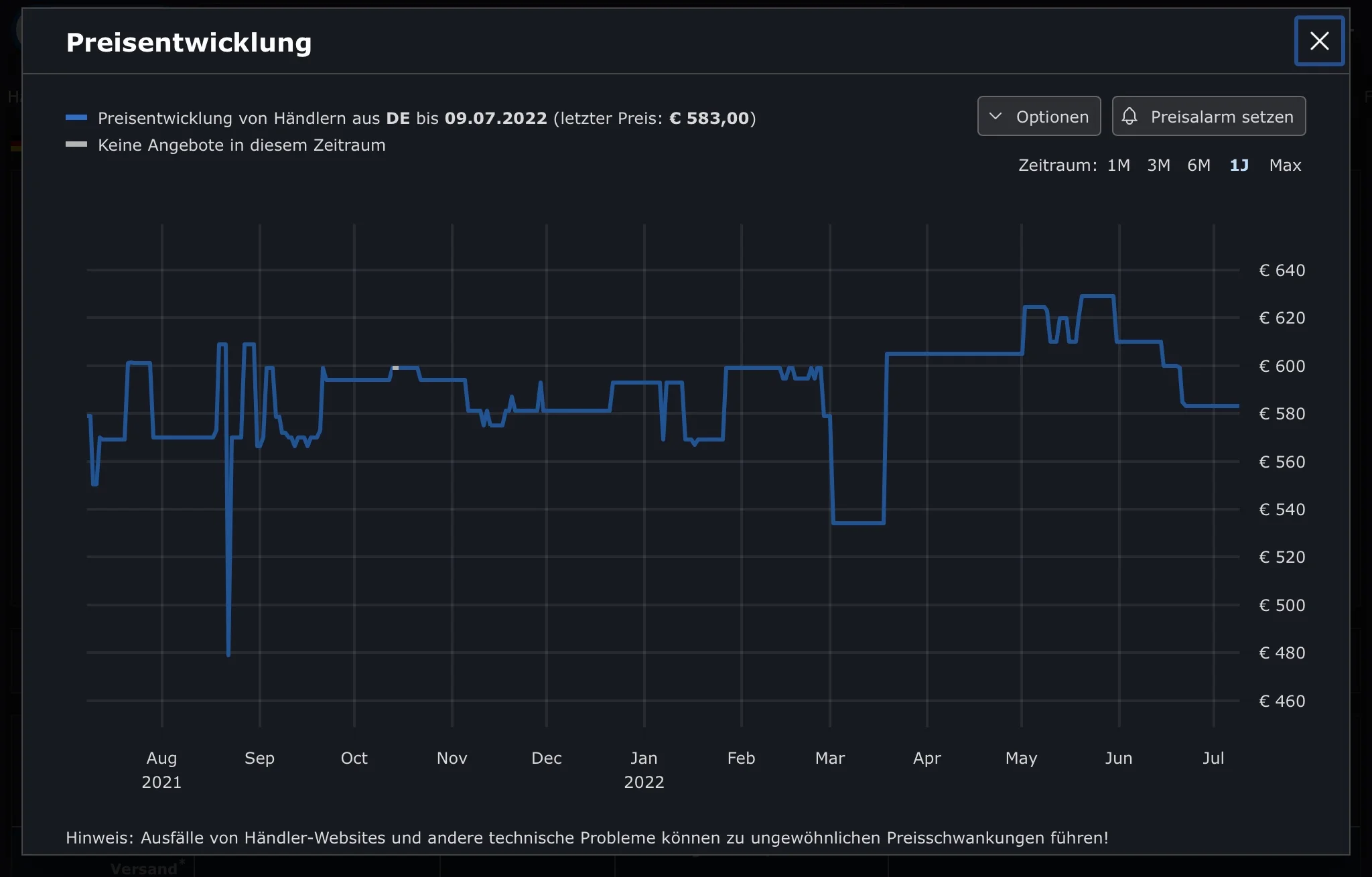This screenshot has height=877, width=1372.
Task: Click Preisalarm setzen button
Action: (1209, 117)
